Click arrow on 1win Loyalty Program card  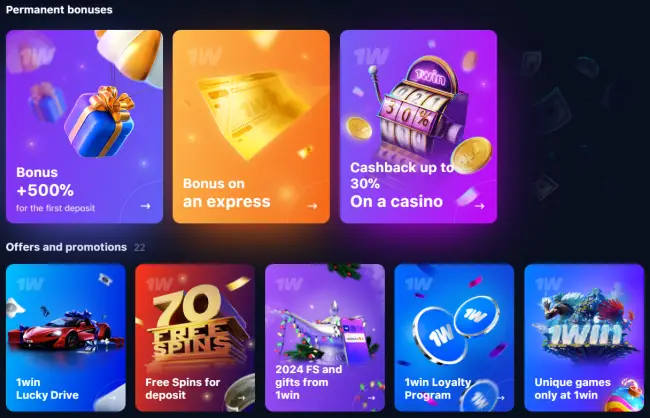tap(501, 398)
